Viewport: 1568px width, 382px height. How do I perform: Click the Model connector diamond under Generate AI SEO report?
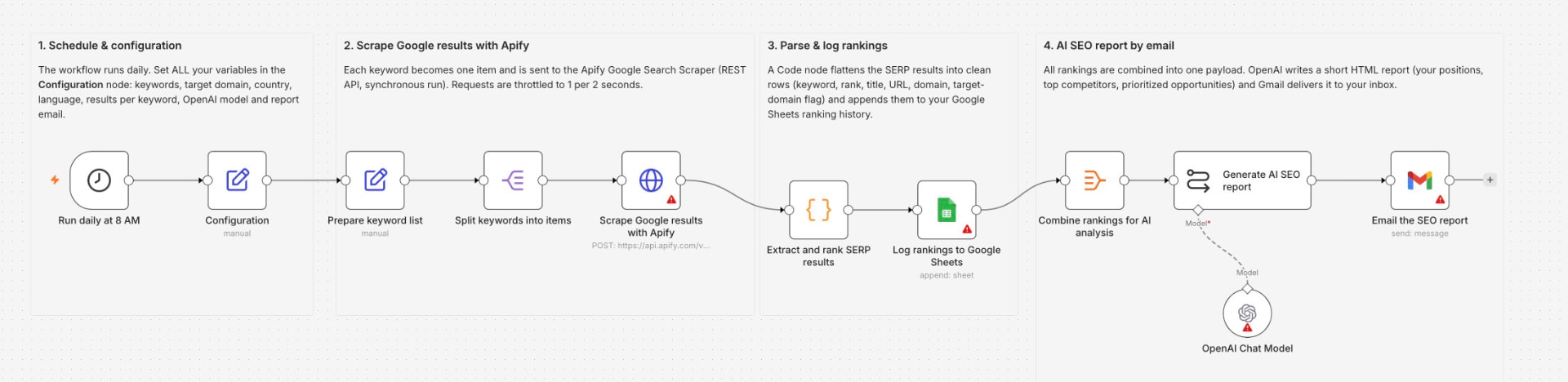tap(1198, 210)
